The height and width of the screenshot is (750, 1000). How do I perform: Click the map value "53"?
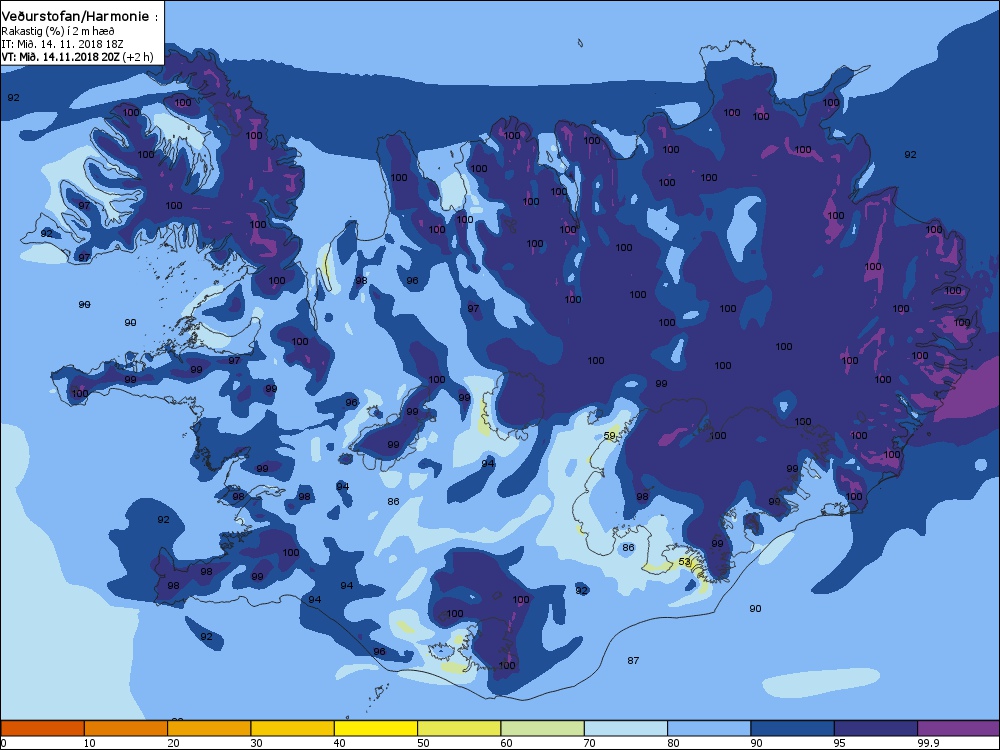684,562
